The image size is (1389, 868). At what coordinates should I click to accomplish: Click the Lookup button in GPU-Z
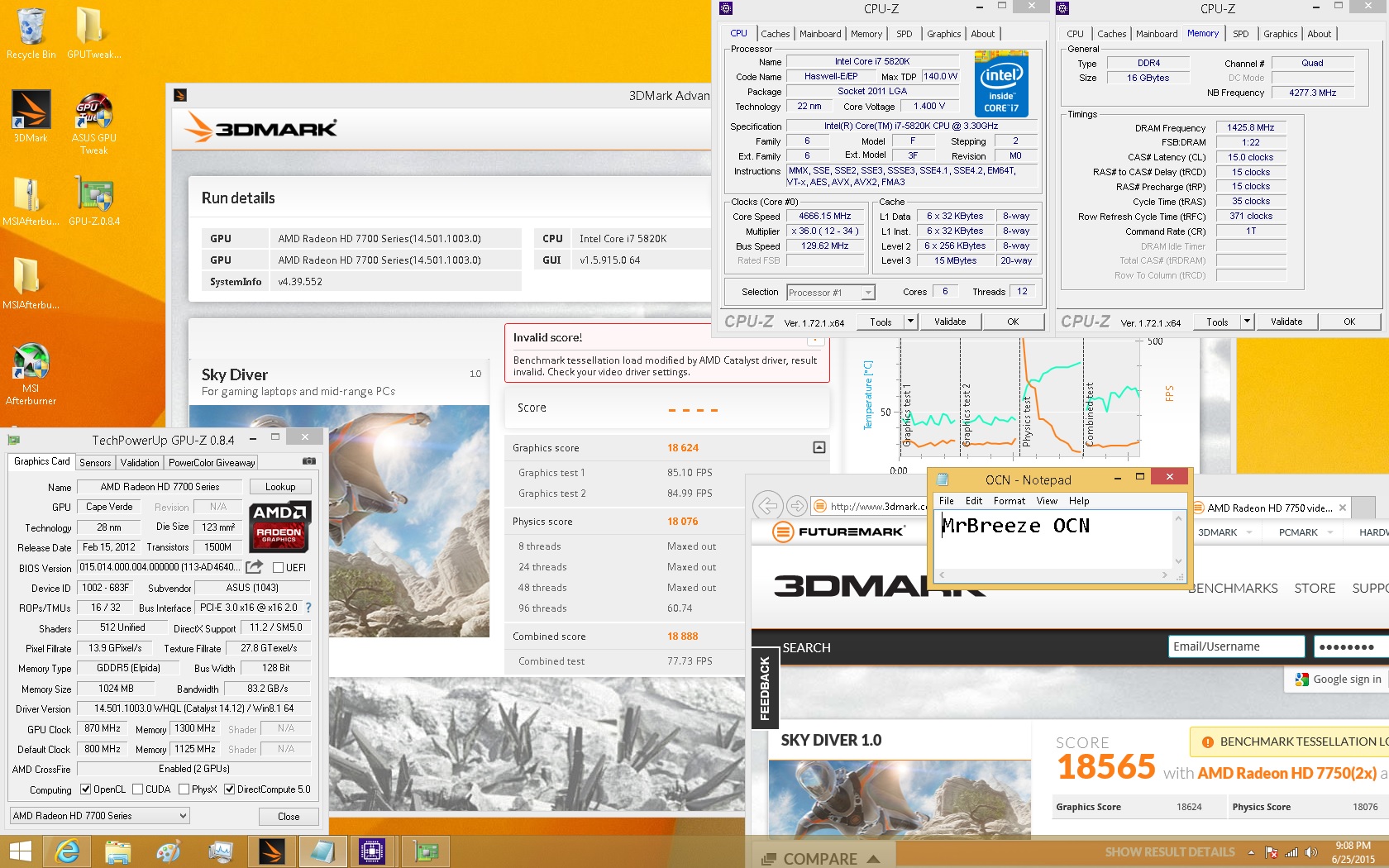(280, 487)
